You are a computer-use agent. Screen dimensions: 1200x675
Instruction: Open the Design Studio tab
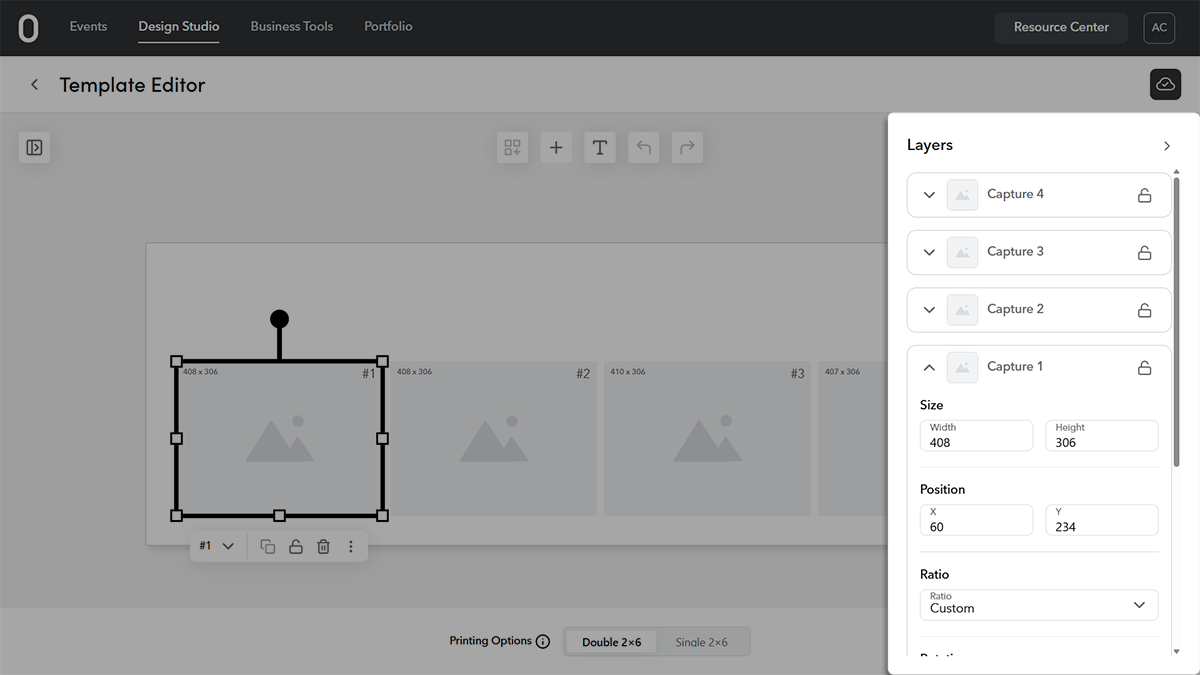coord(179,27)
